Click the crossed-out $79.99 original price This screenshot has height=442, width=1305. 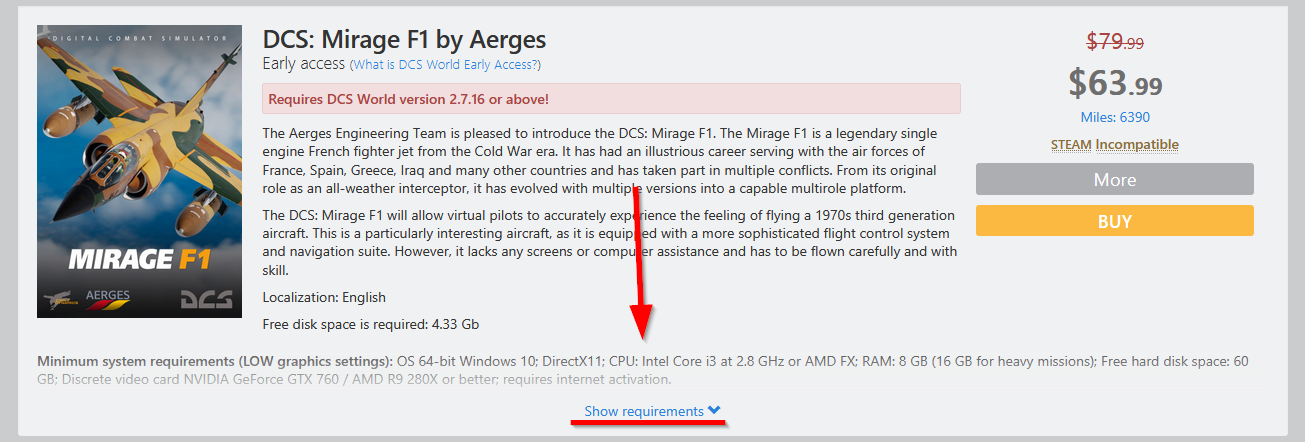[1115, 42]
